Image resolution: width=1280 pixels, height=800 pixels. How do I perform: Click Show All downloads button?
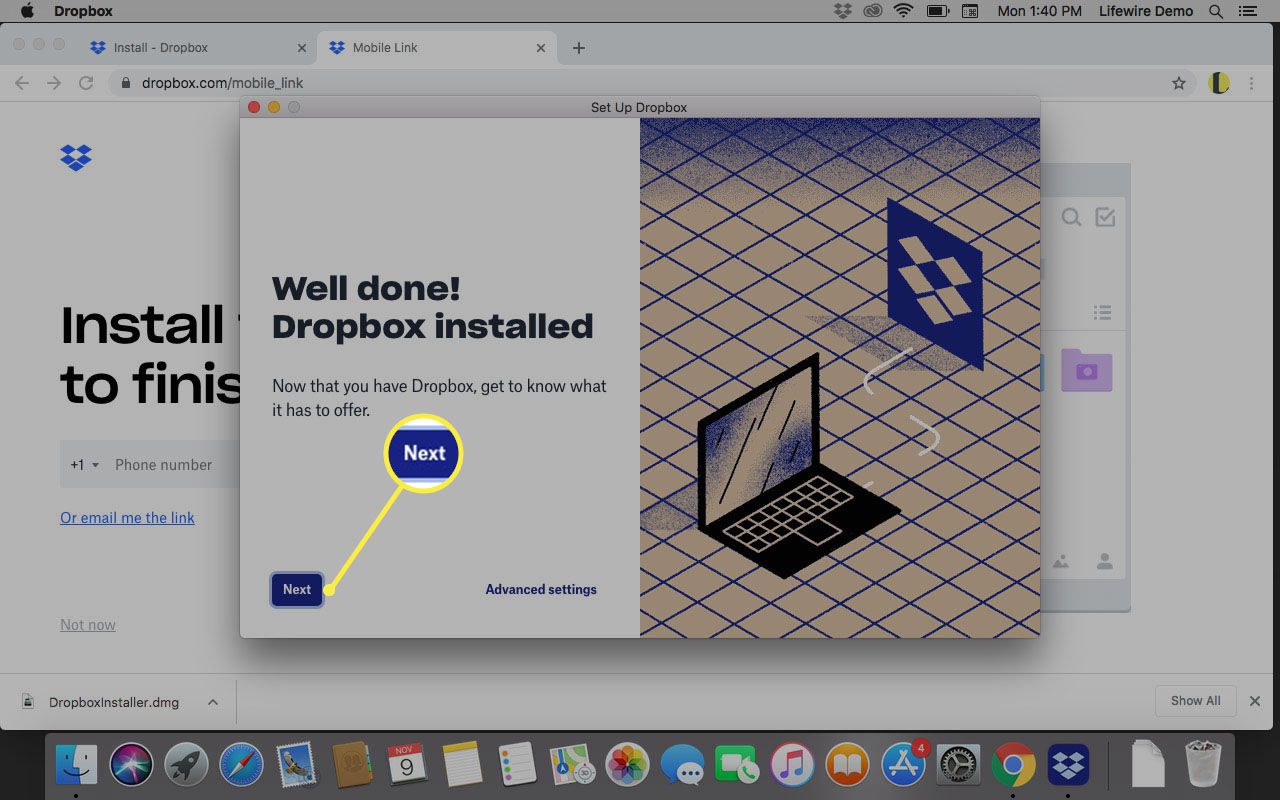tap(1195, 700)
